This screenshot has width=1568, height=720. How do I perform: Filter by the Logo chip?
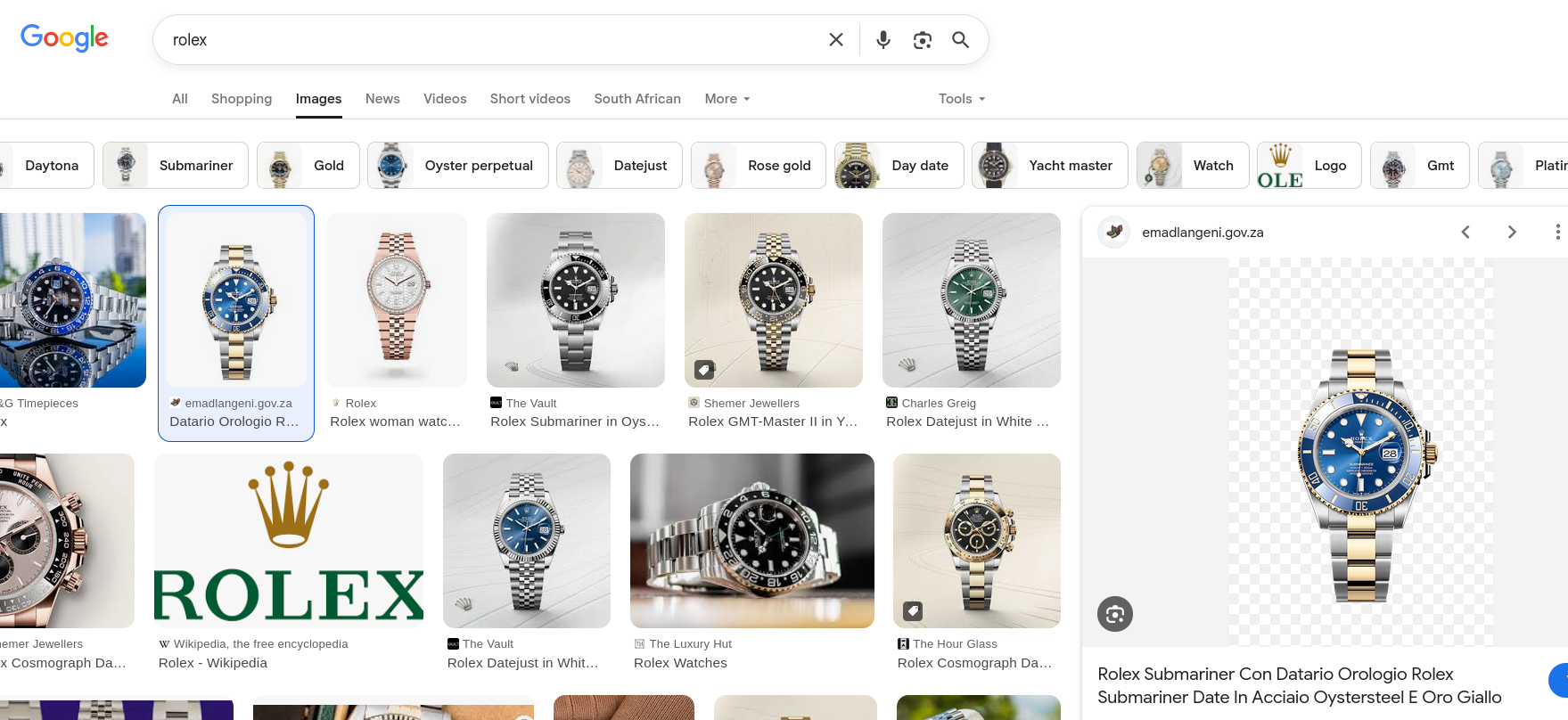[1309, 166]
